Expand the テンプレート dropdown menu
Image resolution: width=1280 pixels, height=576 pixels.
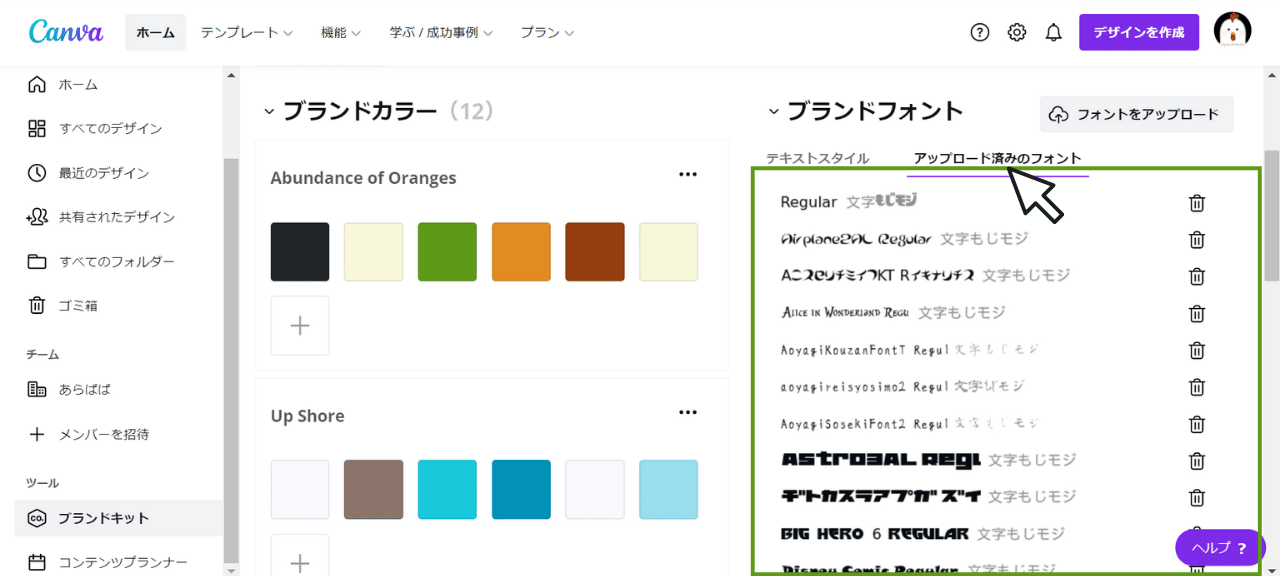coord(247,32)
